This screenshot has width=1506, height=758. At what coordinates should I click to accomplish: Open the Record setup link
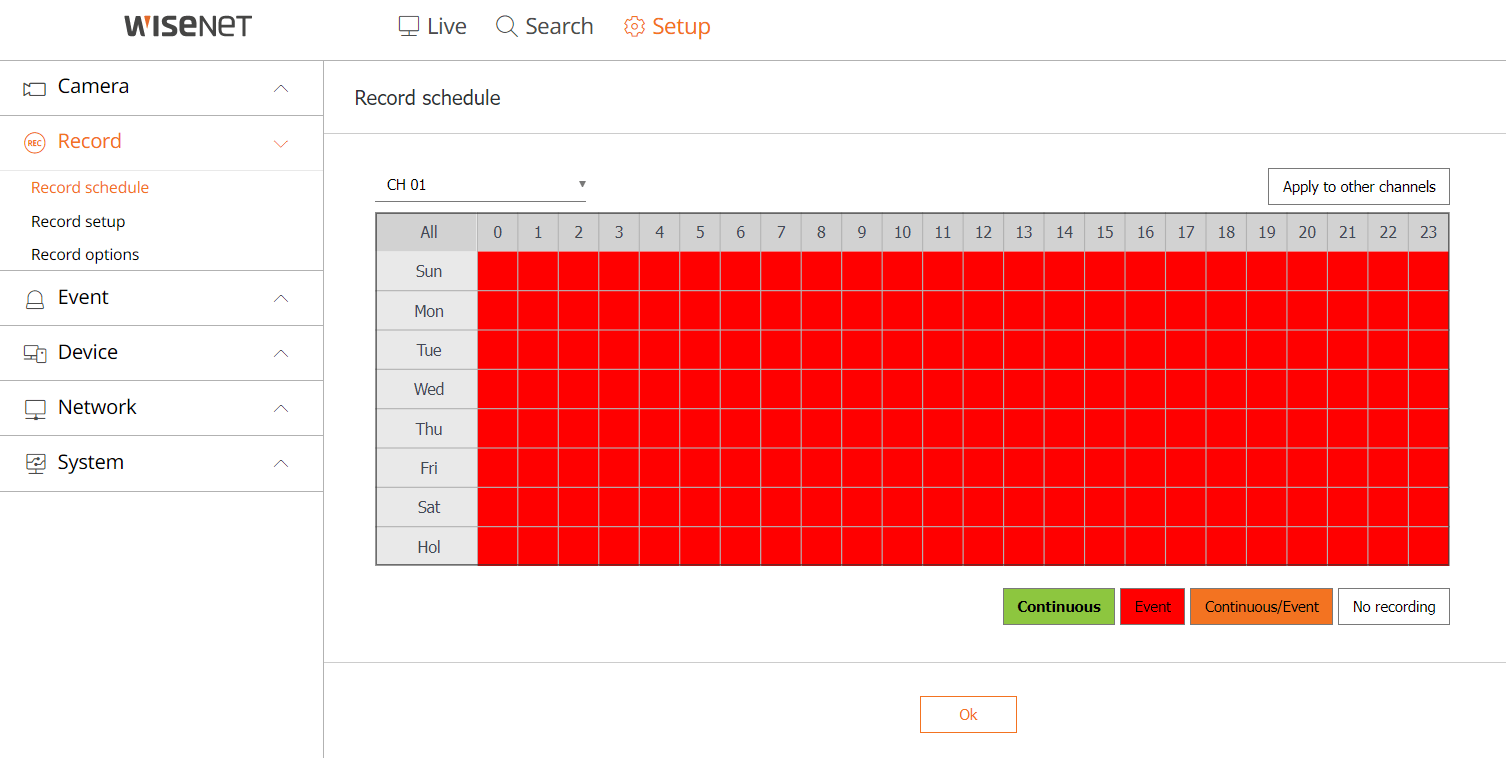pyautogui.click(x=78, y=221)
